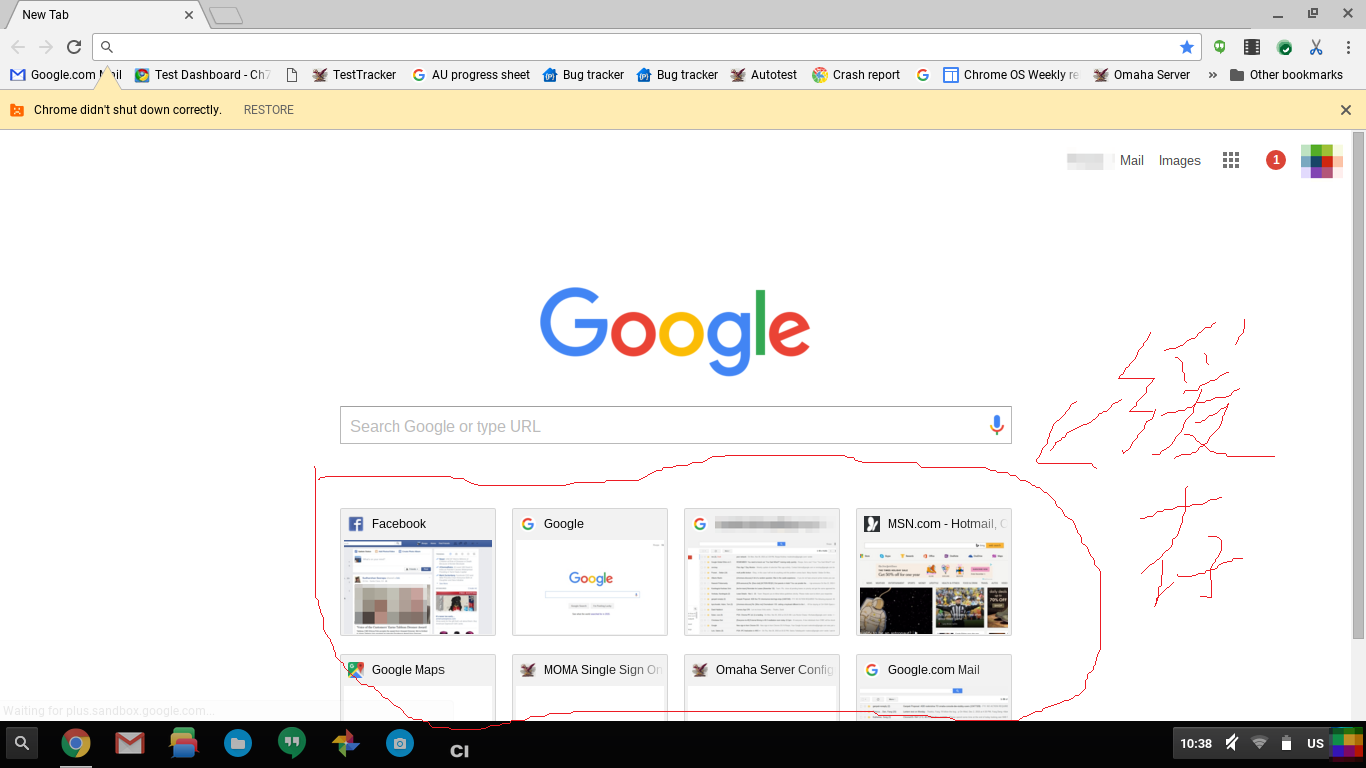Open Chrome OS Weekly bookmark
The height and width of the screenshot is (768, 1366).
1011,75
